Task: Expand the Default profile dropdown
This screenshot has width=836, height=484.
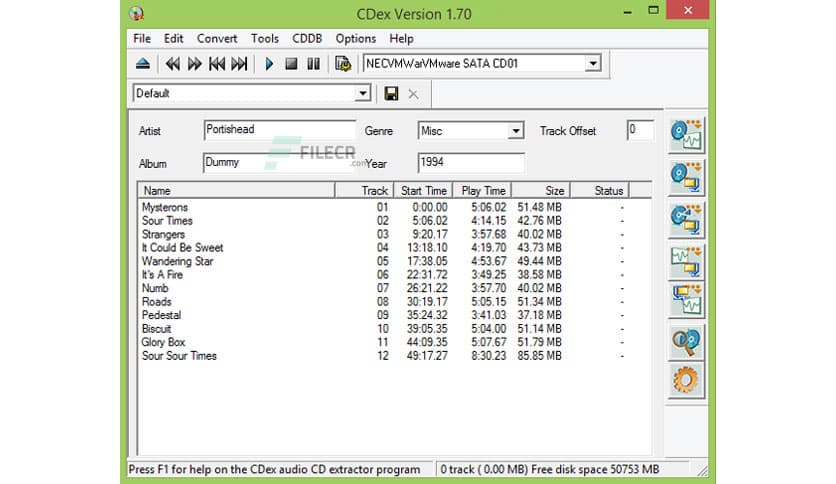Action: pos(363,94)
